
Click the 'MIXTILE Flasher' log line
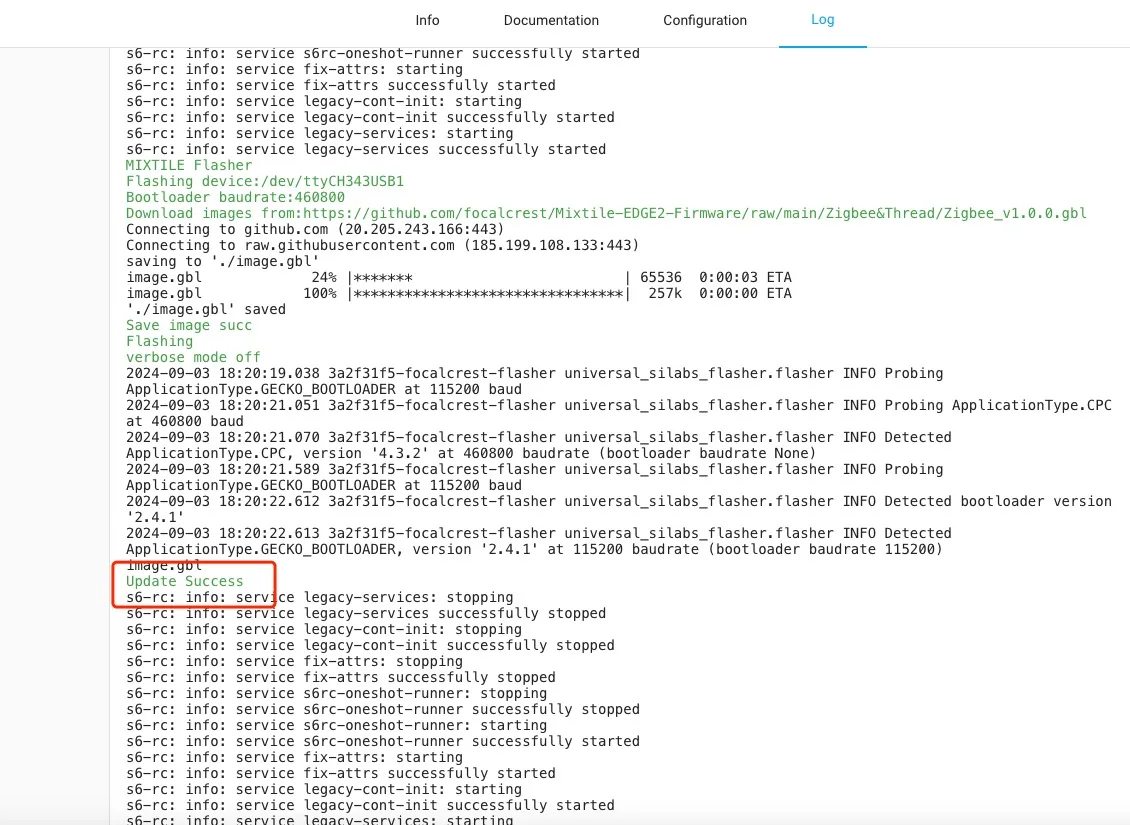click(189, 165)
